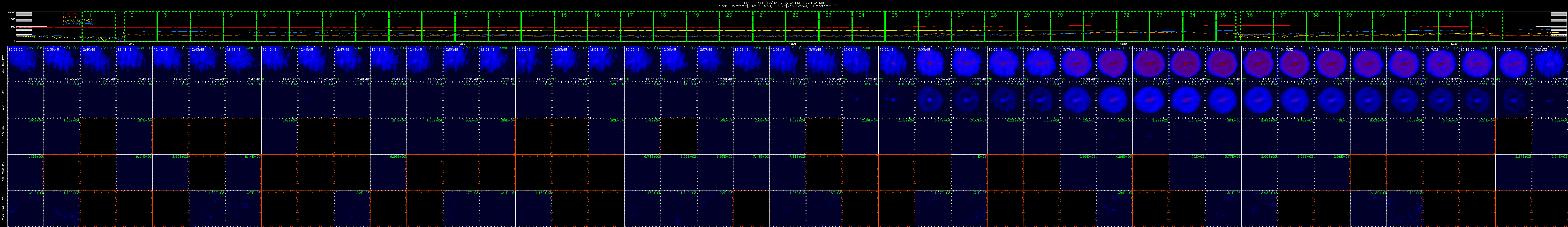Open the 13:05:48 image in 3.0-6.0 keV row
Viewport: 1568px width, 227px height.
1006,64
